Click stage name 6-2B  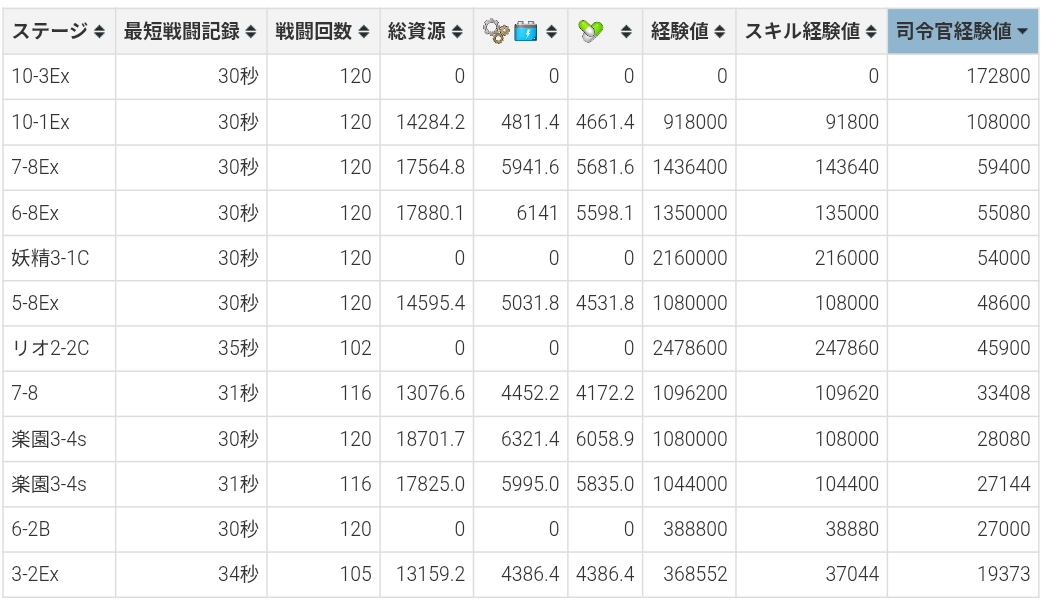tap(33, 529)
